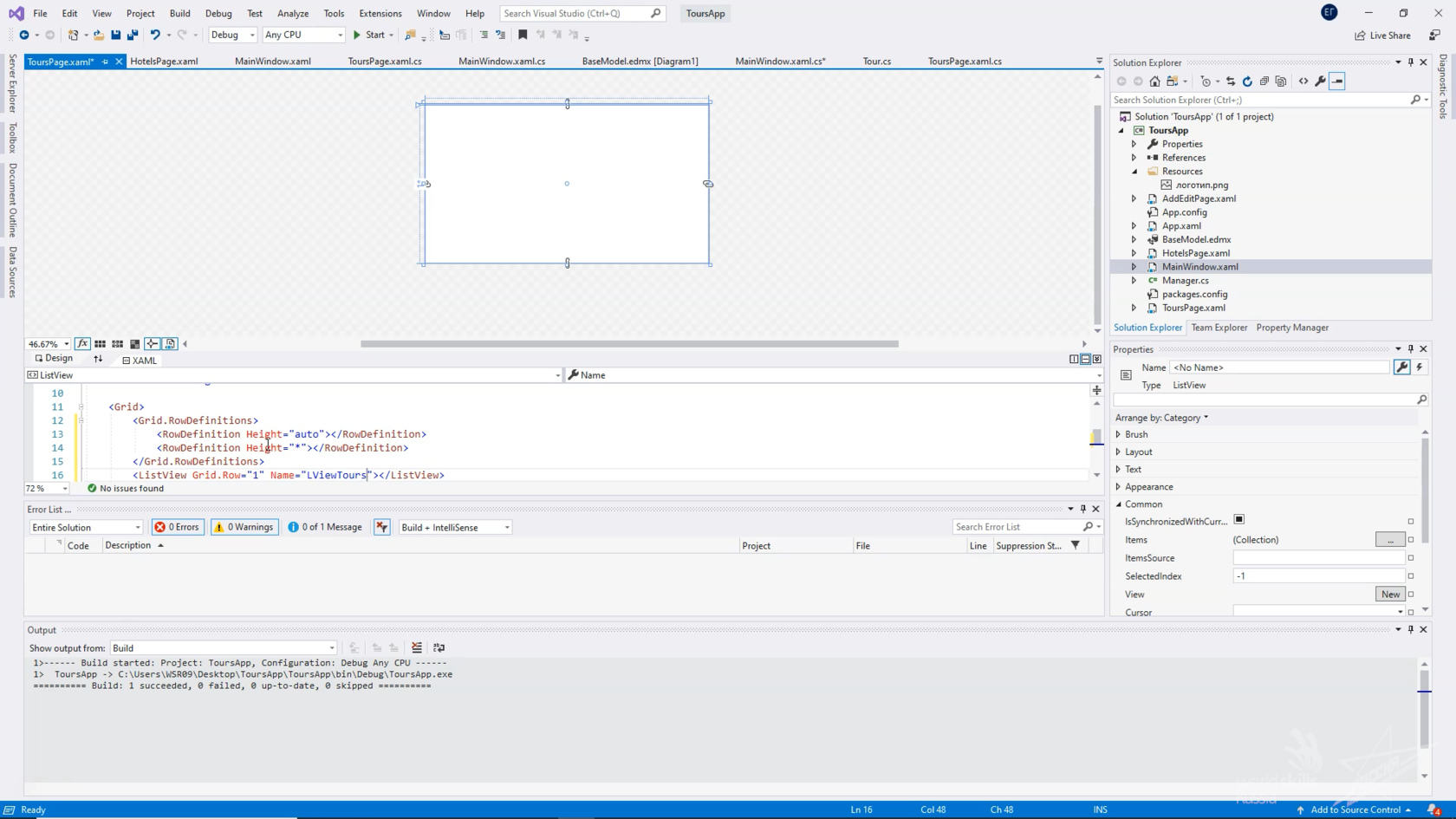Screen dimensions: 1456x819
Task: Click the Design view tab button
Action: [x=54, y=359]
